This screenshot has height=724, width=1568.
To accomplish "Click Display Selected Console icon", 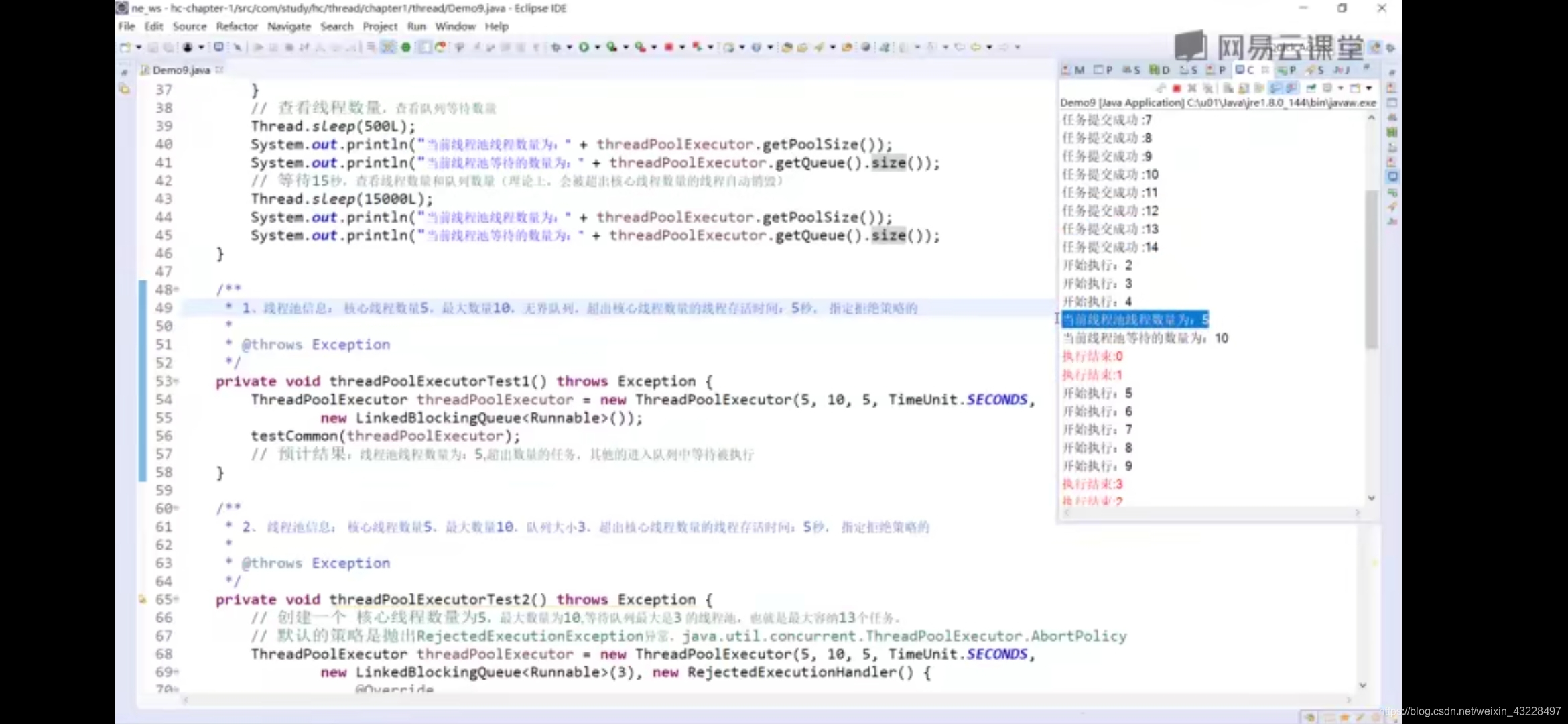I will click(x=1327, y=88).
